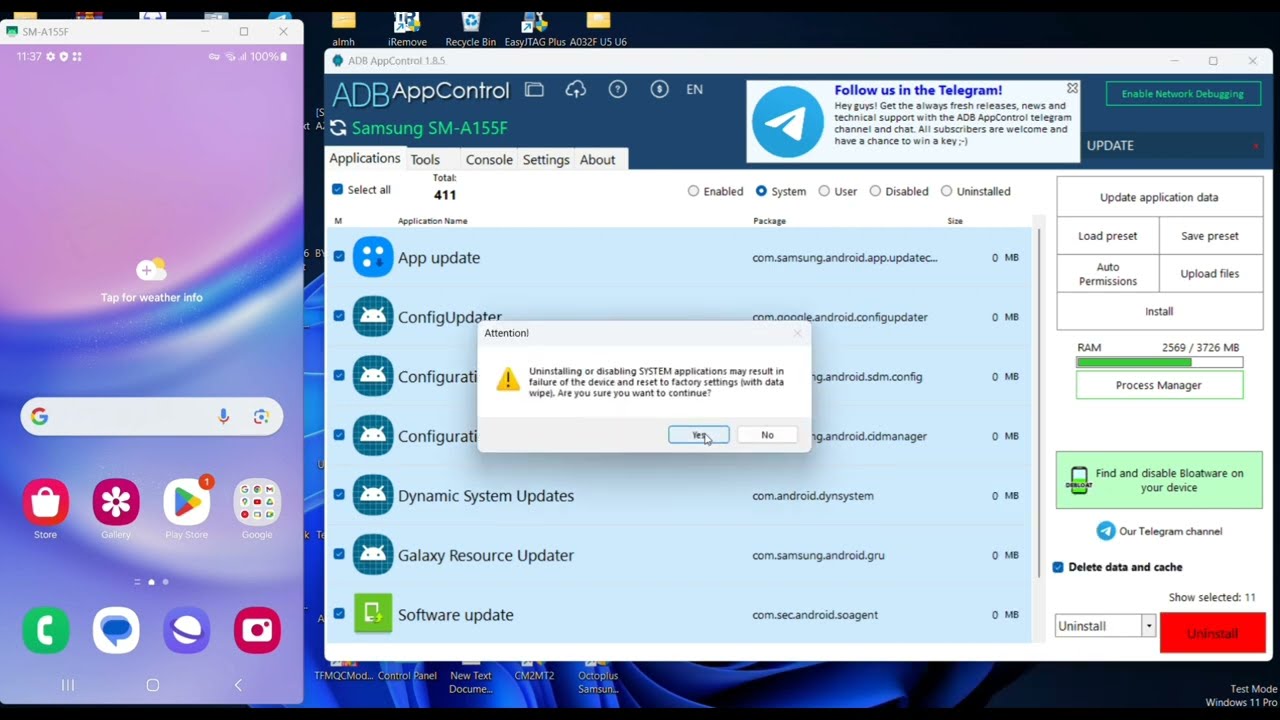Select the Enabled filter radio button
Image resolution: width=1280 pixels, height=720 pixels.
click(x=693, y=191)
